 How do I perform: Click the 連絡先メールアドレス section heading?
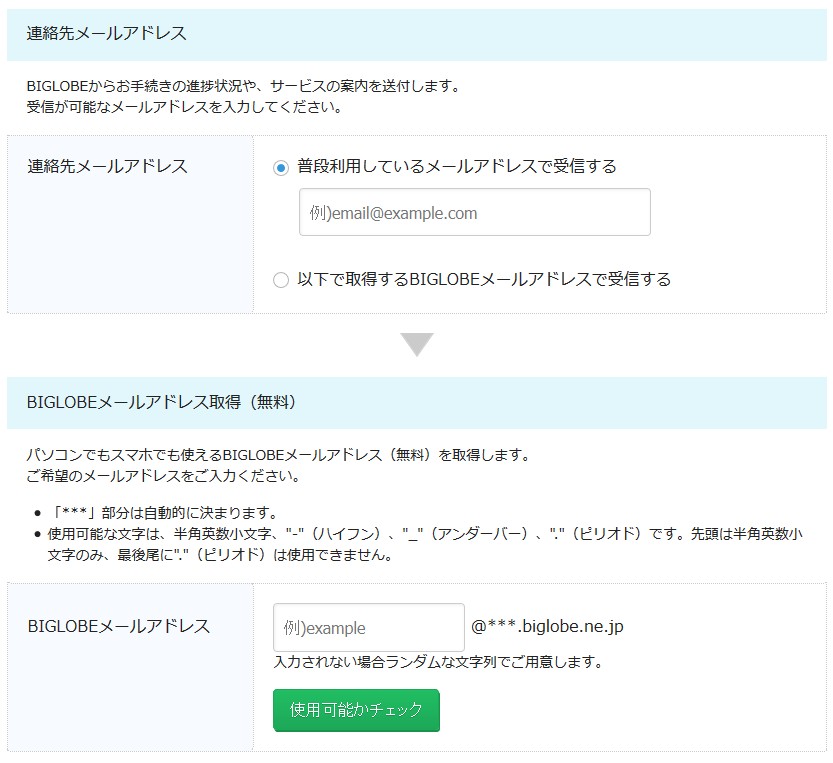106,33
